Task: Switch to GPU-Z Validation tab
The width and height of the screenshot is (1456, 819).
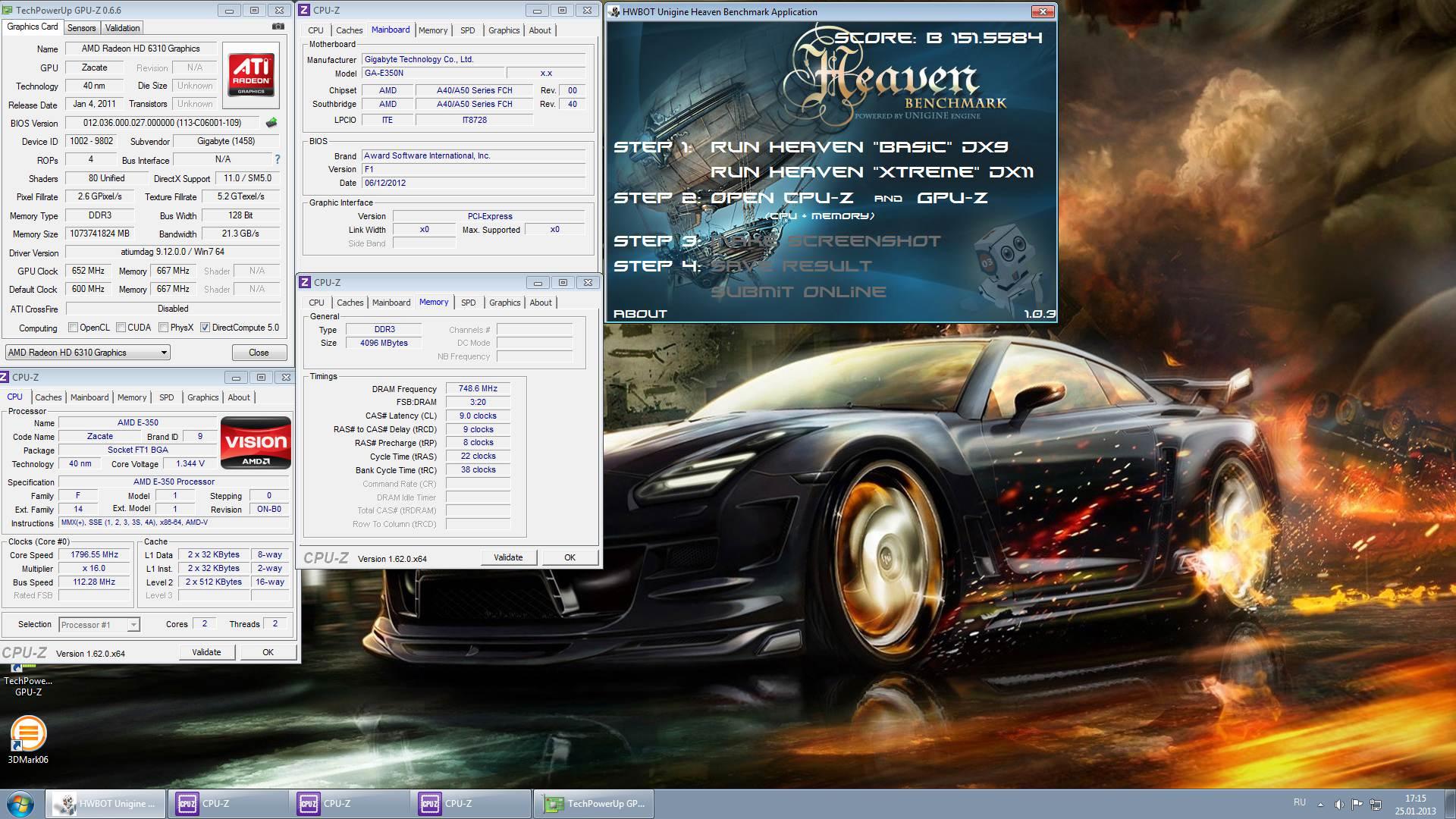Action: tap(122, 28)
